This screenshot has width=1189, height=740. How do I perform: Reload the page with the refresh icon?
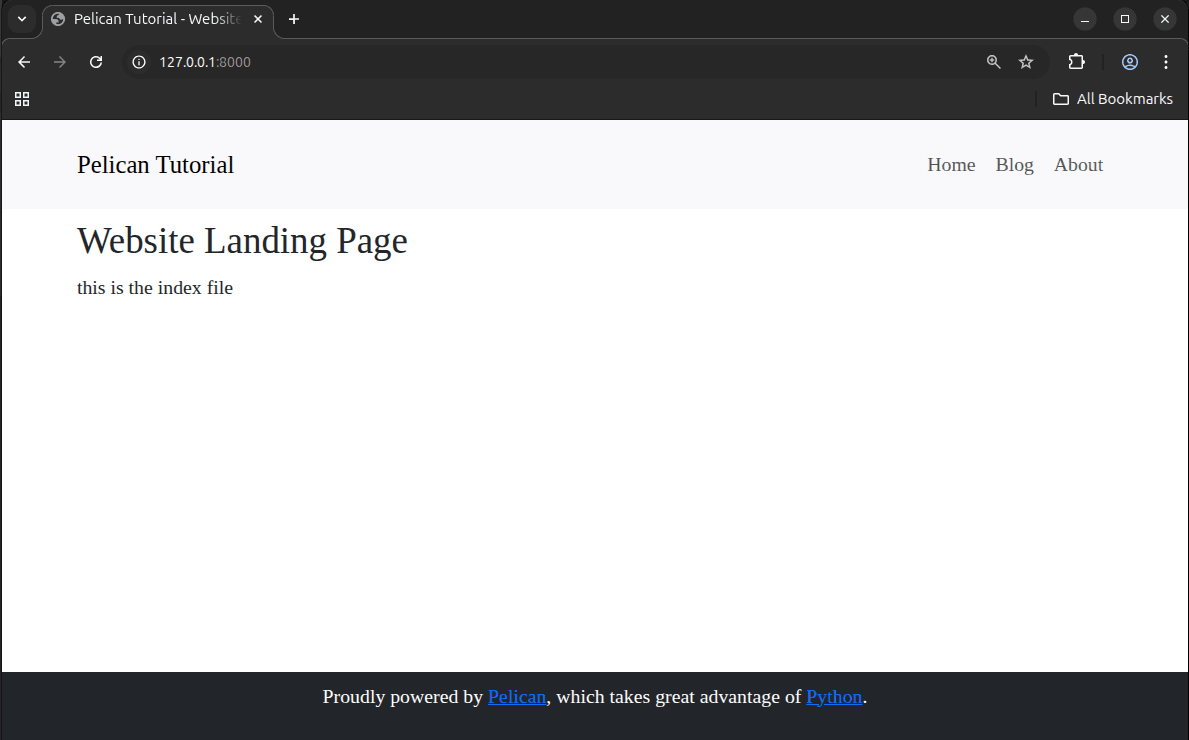coord(96,62)
